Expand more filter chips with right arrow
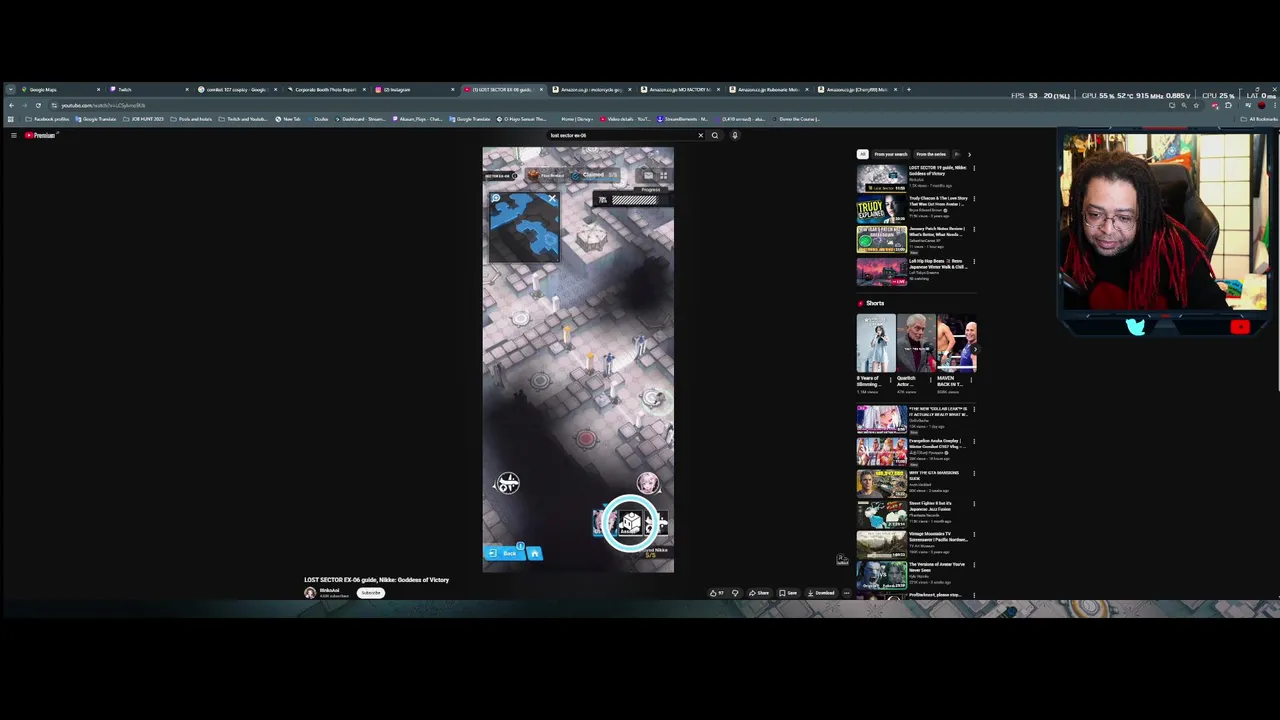Viewport: 1280px width, 720px height. [x=968, y=154]
